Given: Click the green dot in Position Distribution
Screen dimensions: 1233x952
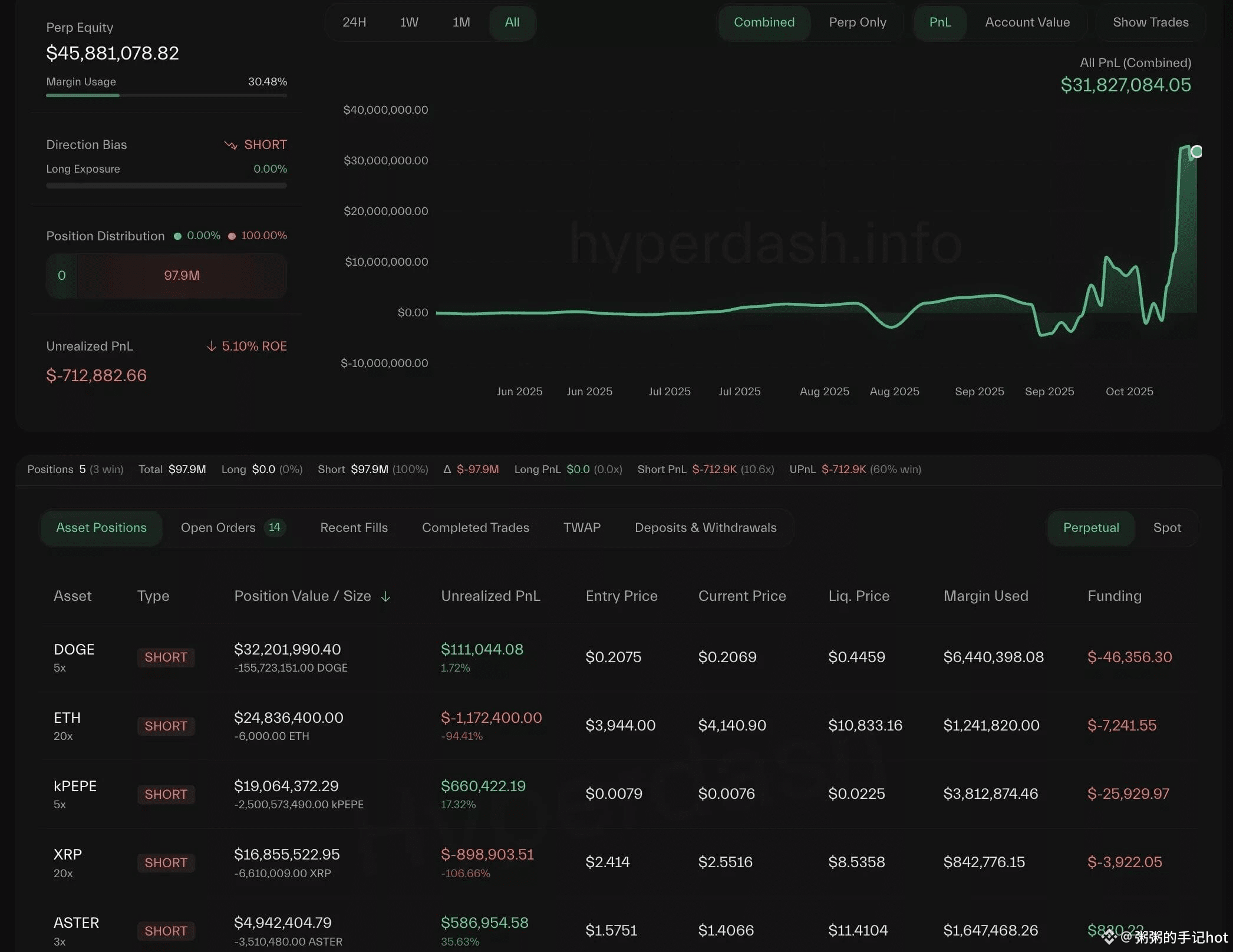Looking at the screenshot, I should click(x=177, y=236).
